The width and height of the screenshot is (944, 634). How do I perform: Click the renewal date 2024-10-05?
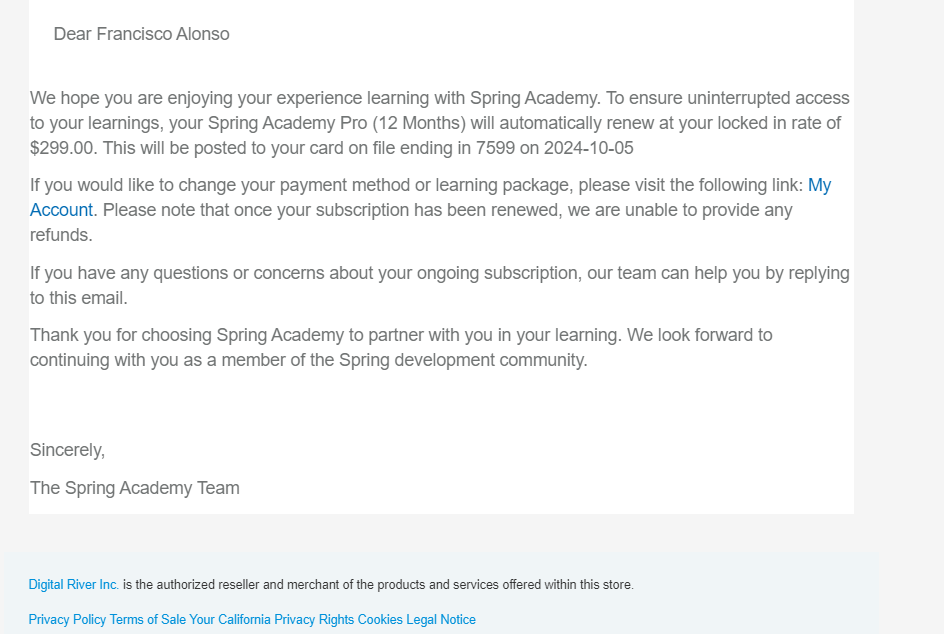point(588,148)
